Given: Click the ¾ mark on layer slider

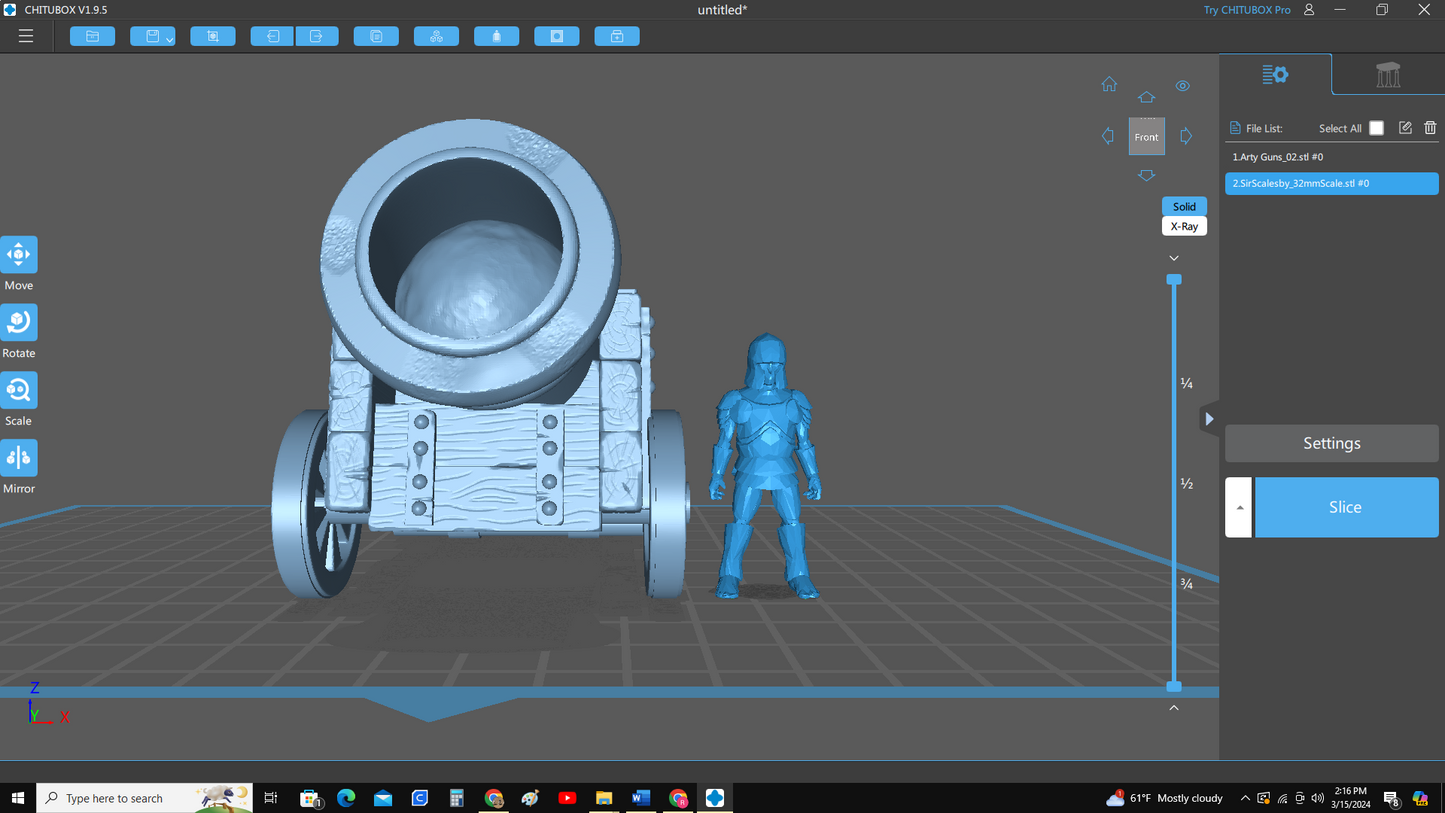Looking at the screenshot, I should (1187, 584).
